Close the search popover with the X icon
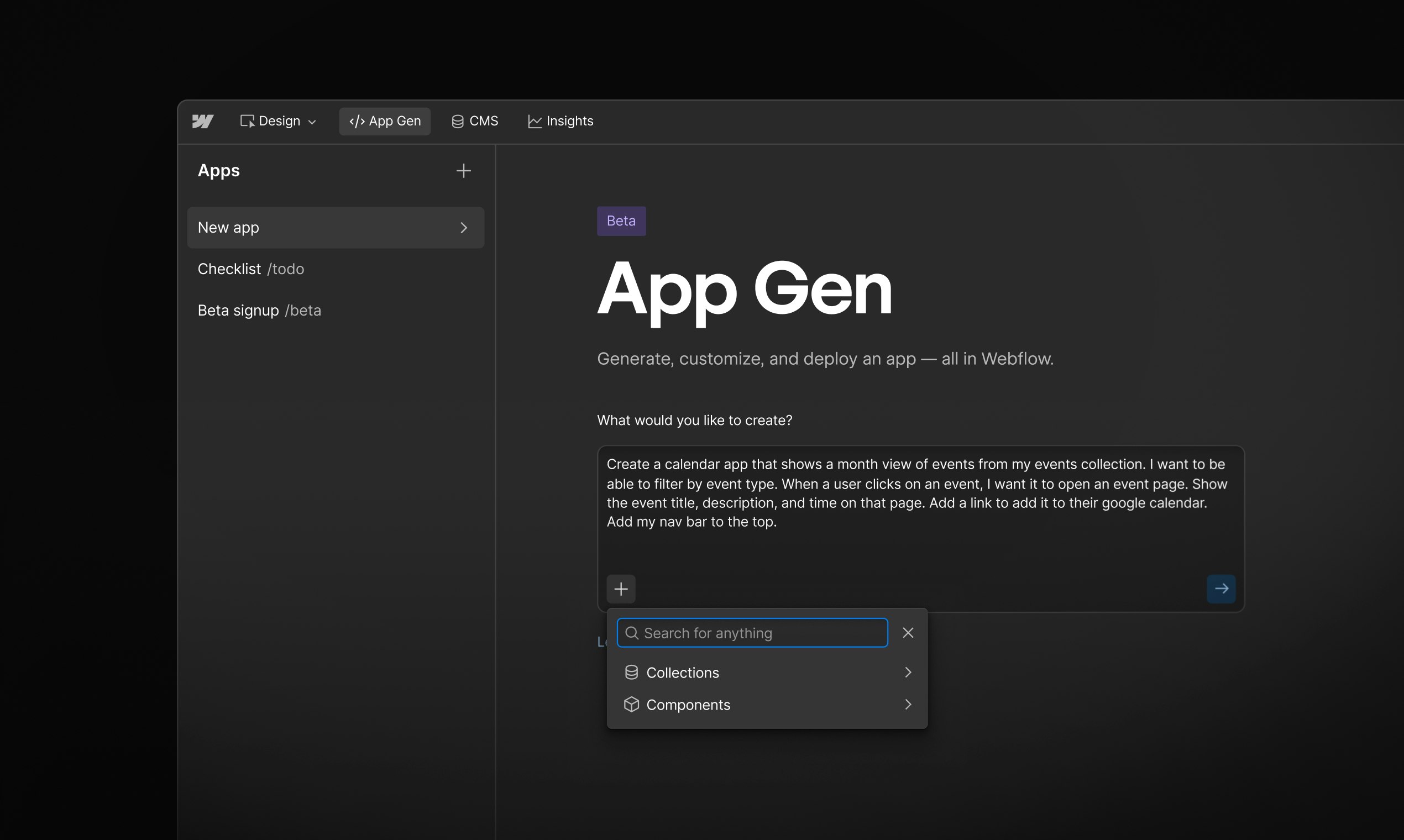The image size is (1404, 840). coord(908,632)
